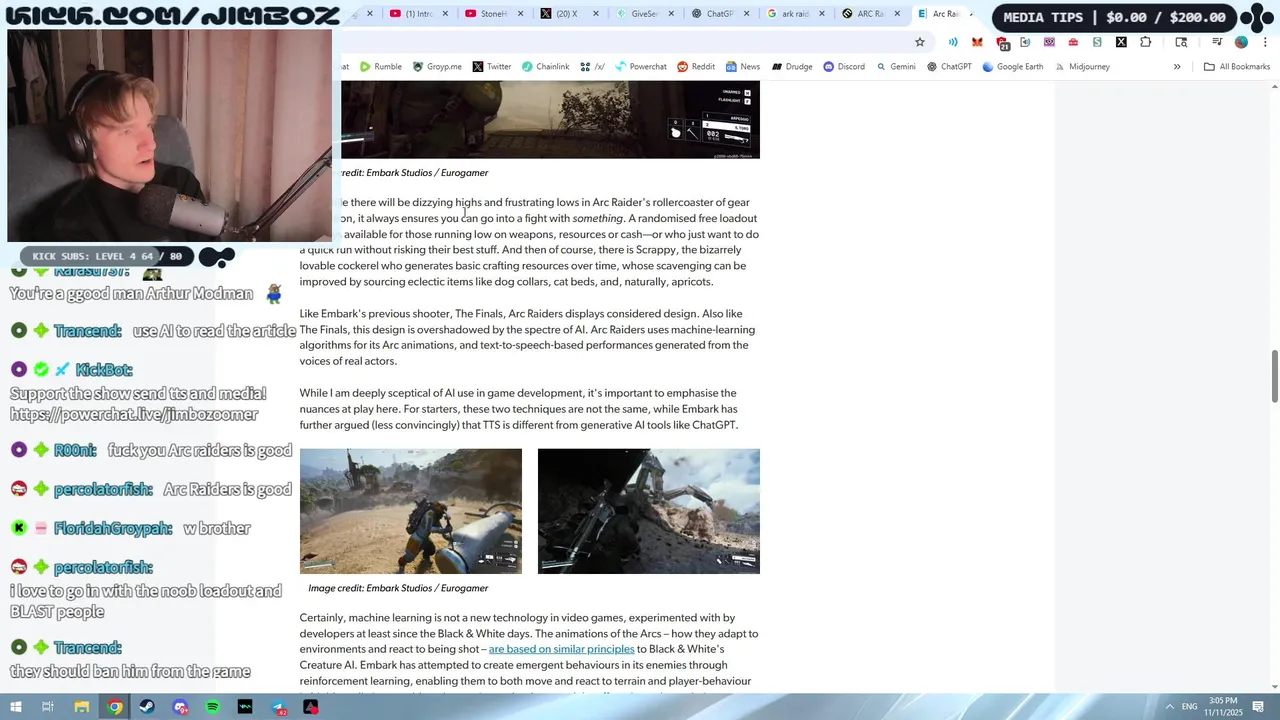Open Task View on the taskbar

(x=48, y=707)
